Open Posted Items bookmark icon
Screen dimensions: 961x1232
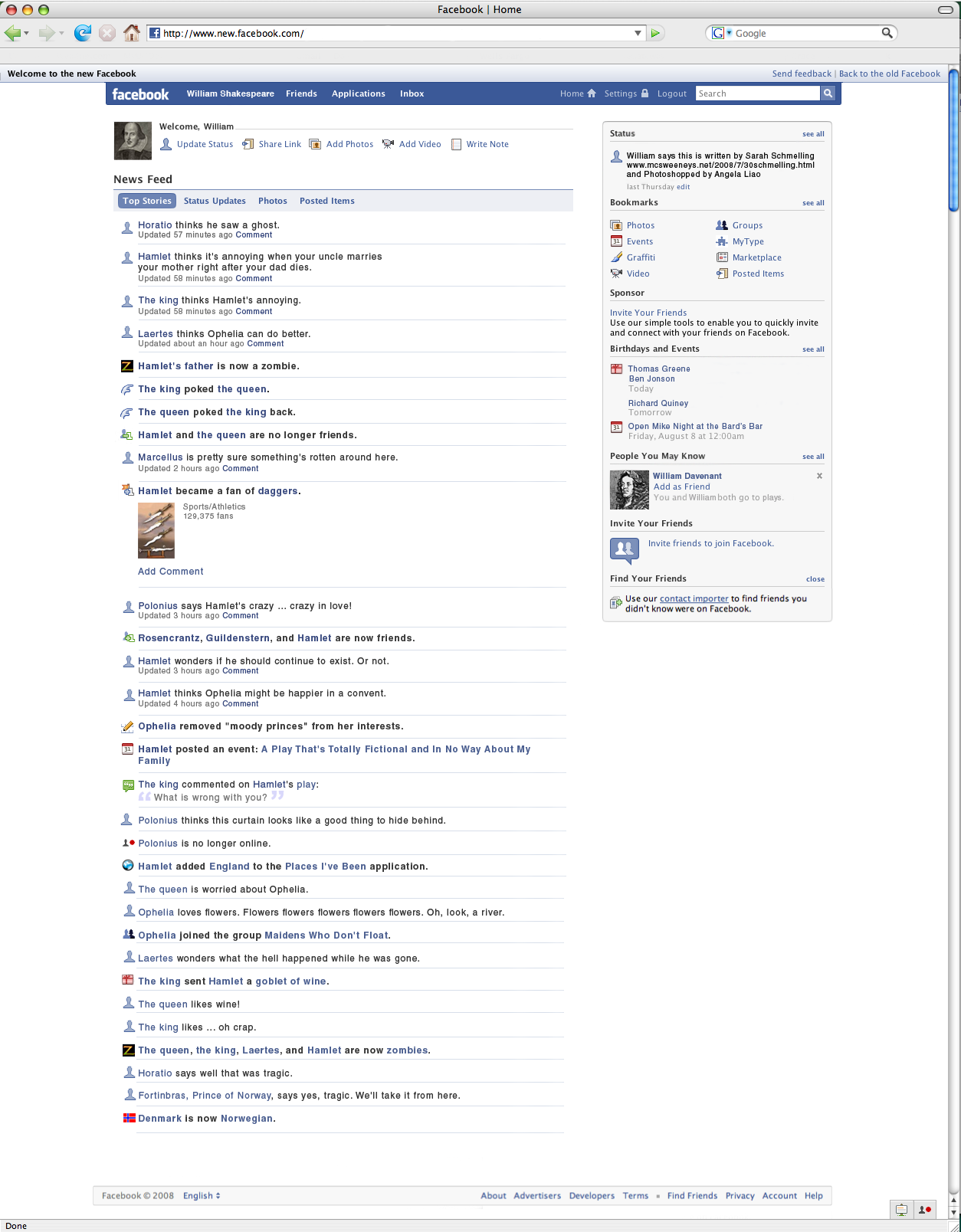pos(722,274)
